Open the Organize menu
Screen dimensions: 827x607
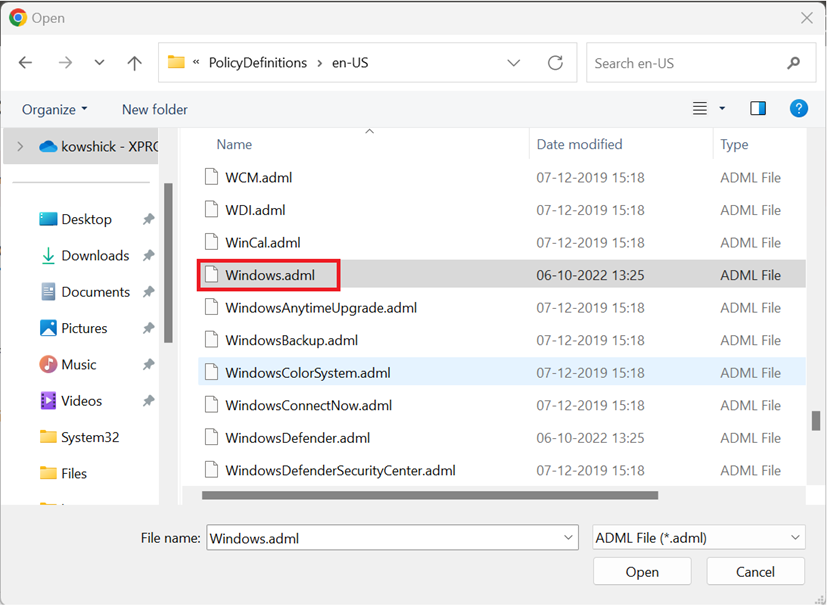click(54, 109)
